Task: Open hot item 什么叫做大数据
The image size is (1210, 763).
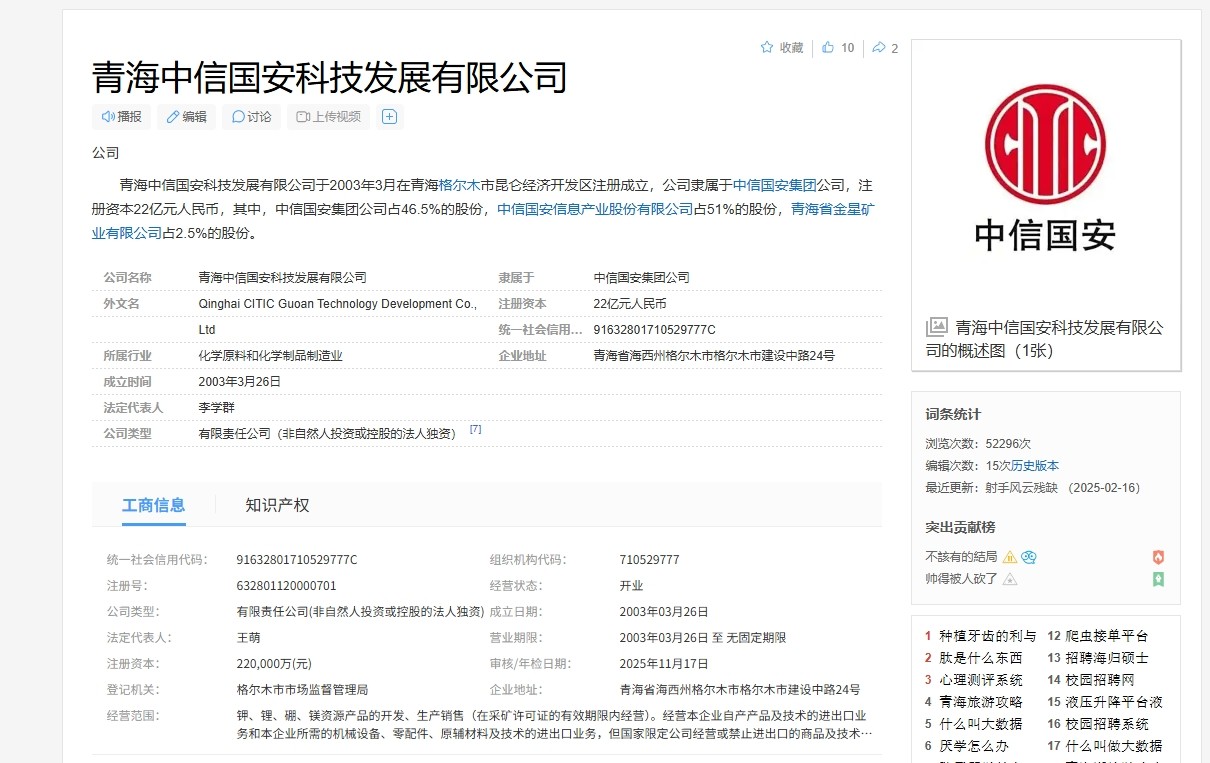Action: point(1114,746)
